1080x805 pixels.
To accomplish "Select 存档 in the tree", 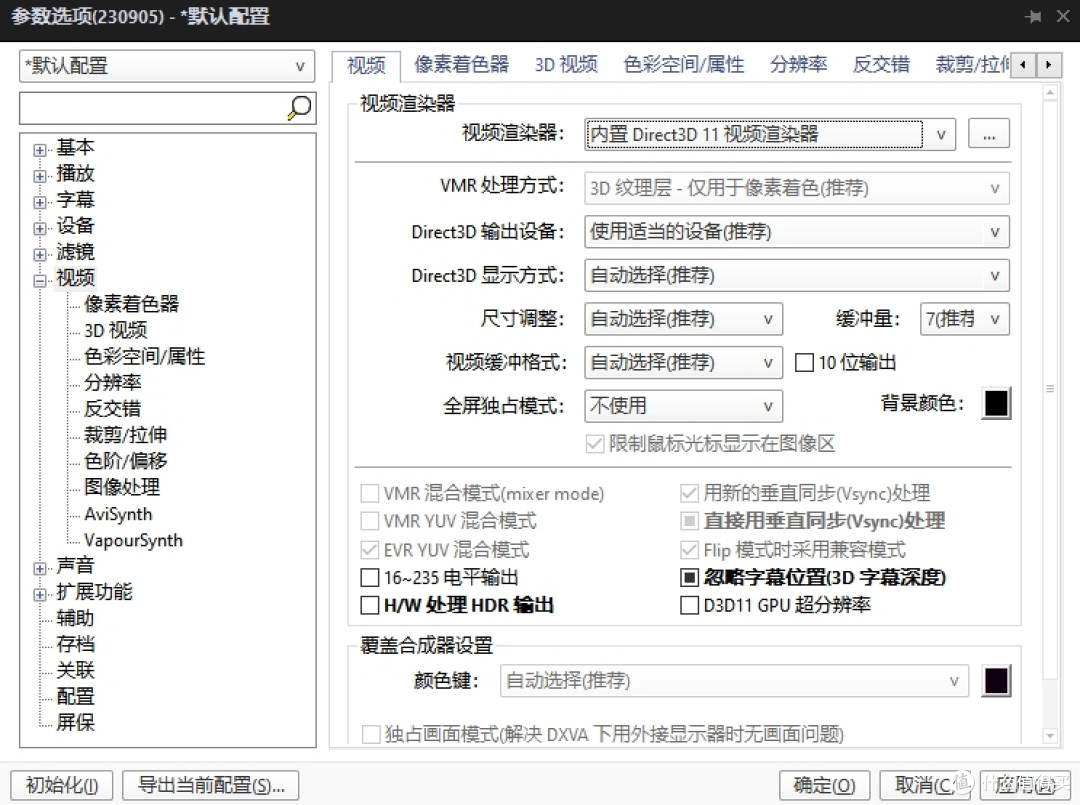I will click(x=75, y=644).
